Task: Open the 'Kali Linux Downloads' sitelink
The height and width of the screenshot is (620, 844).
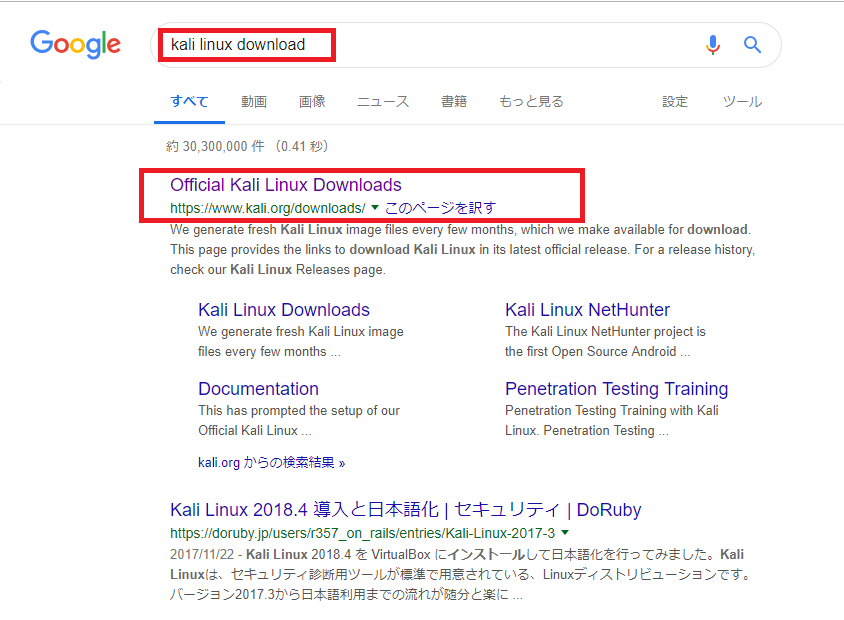Action: click(x=284, y=309)
